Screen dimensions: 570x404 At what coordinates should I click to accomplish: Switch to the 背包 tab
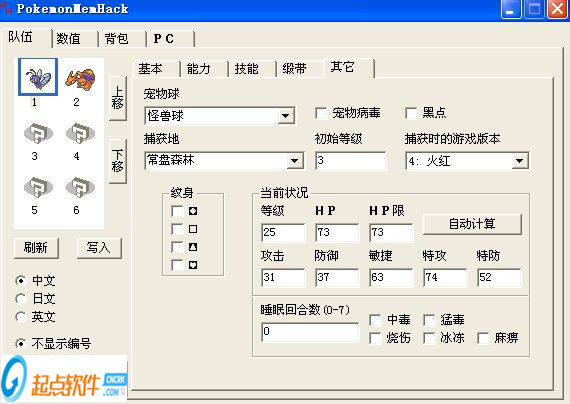click(x=122, y=39)
